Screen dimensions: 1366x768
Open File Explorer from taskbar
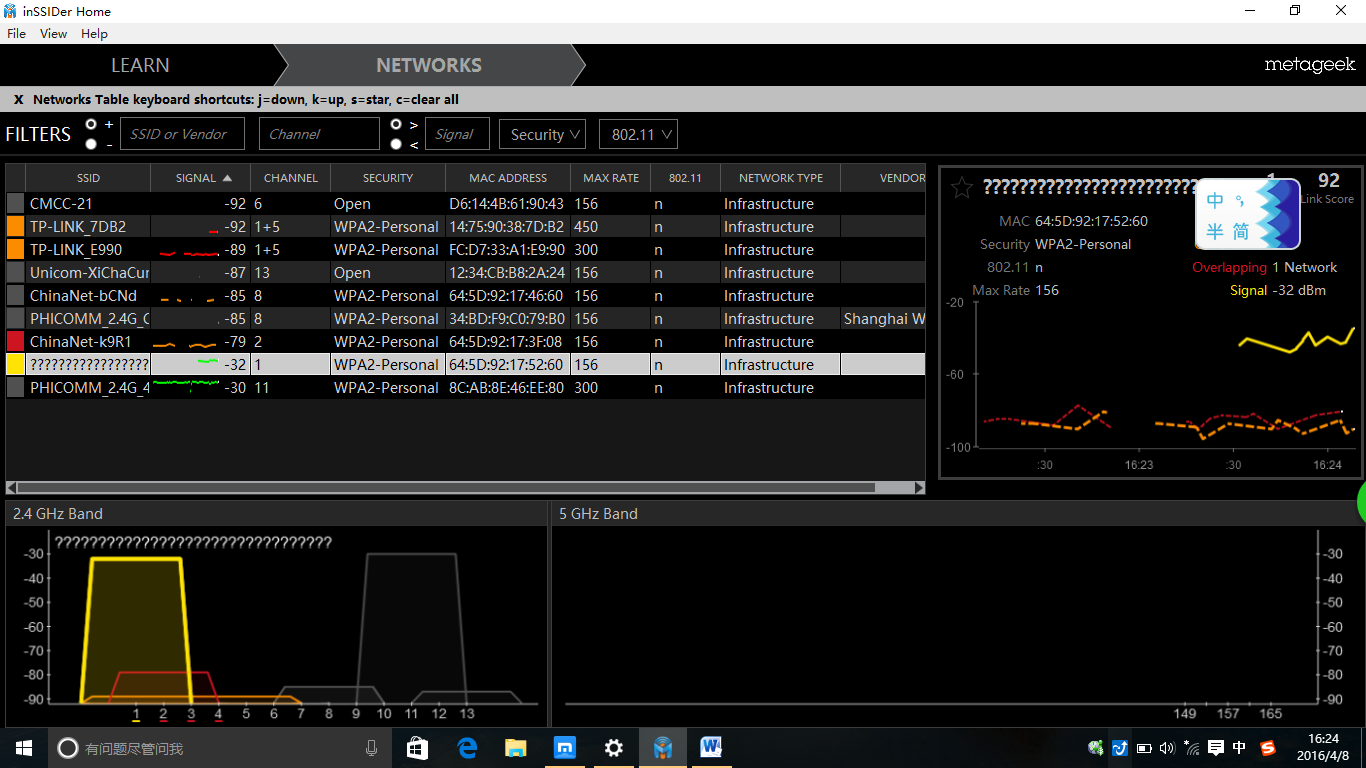pyautogui.click(x=516, y=748)
